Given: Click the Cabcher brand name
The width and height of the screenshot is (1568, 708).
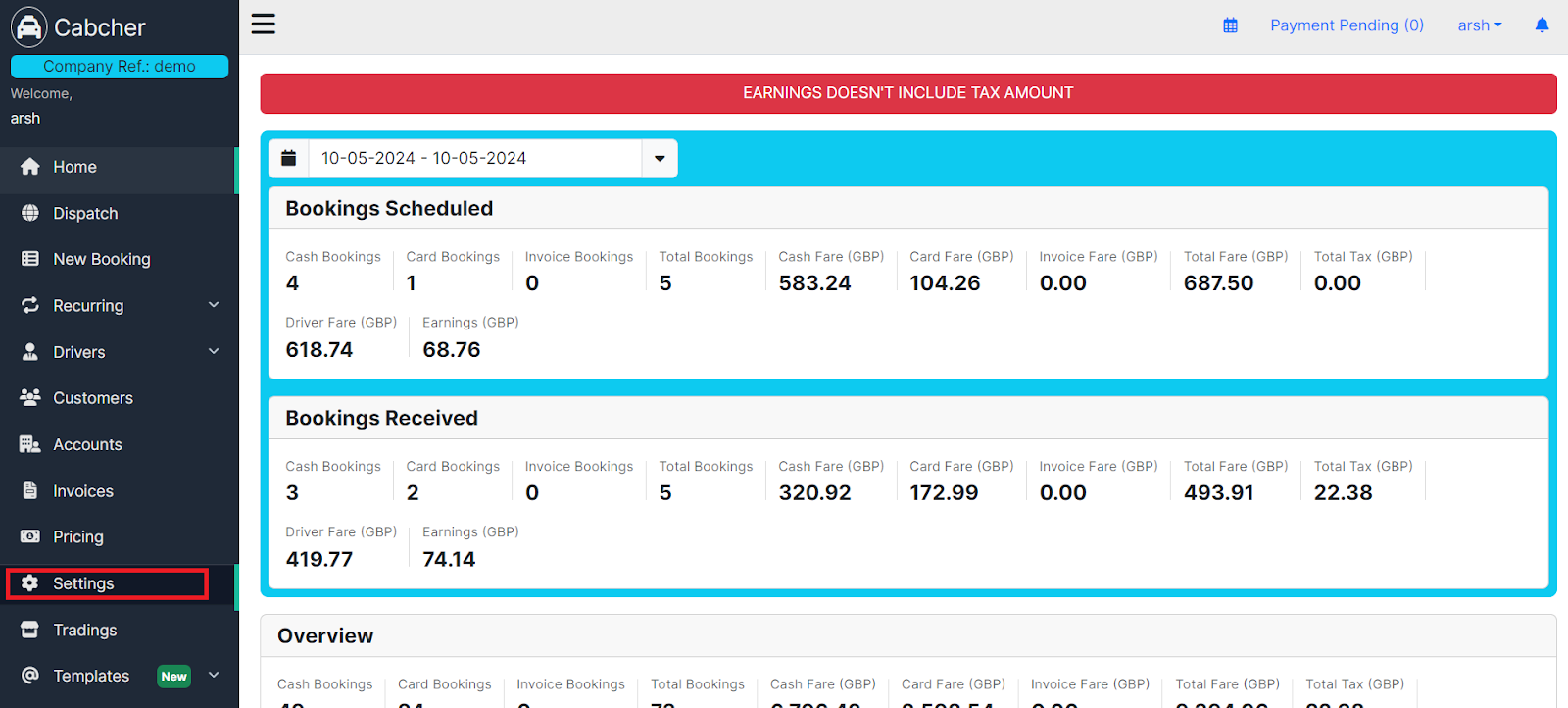Looking at the screenshot, I should [100, 27].
